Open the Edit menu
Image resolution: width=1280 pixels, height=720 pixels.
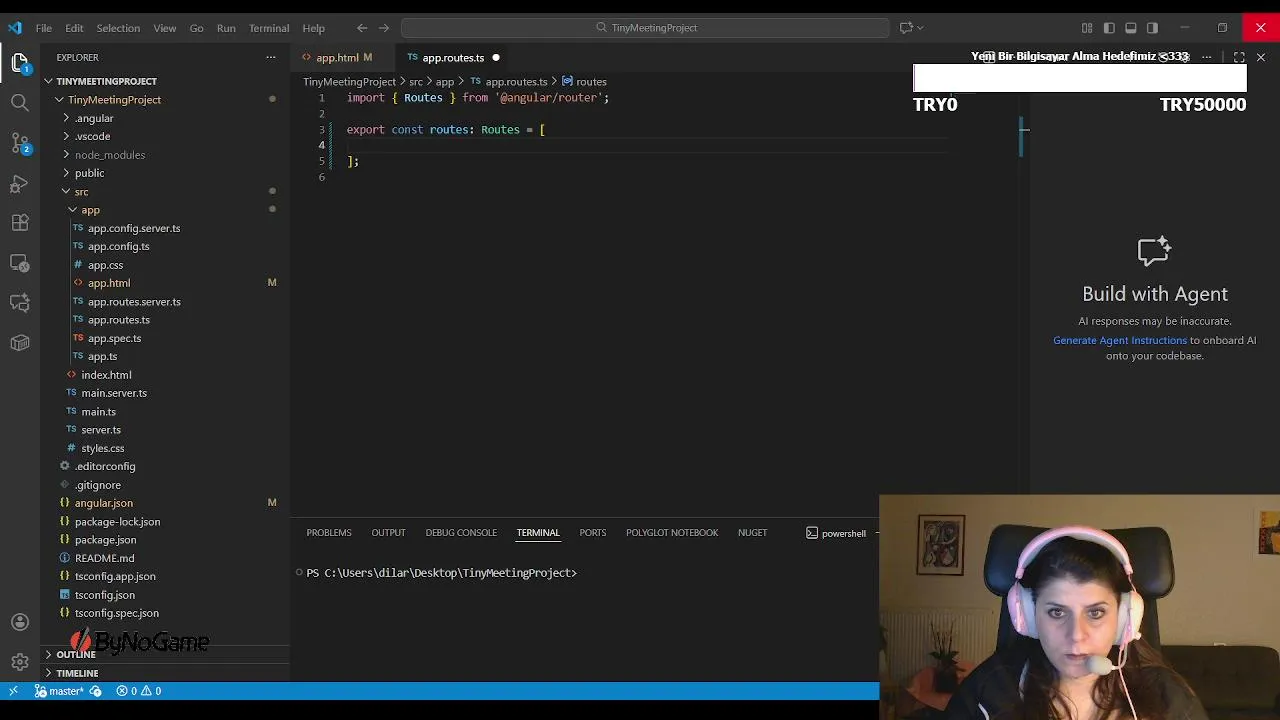click(x=74, y=28)
